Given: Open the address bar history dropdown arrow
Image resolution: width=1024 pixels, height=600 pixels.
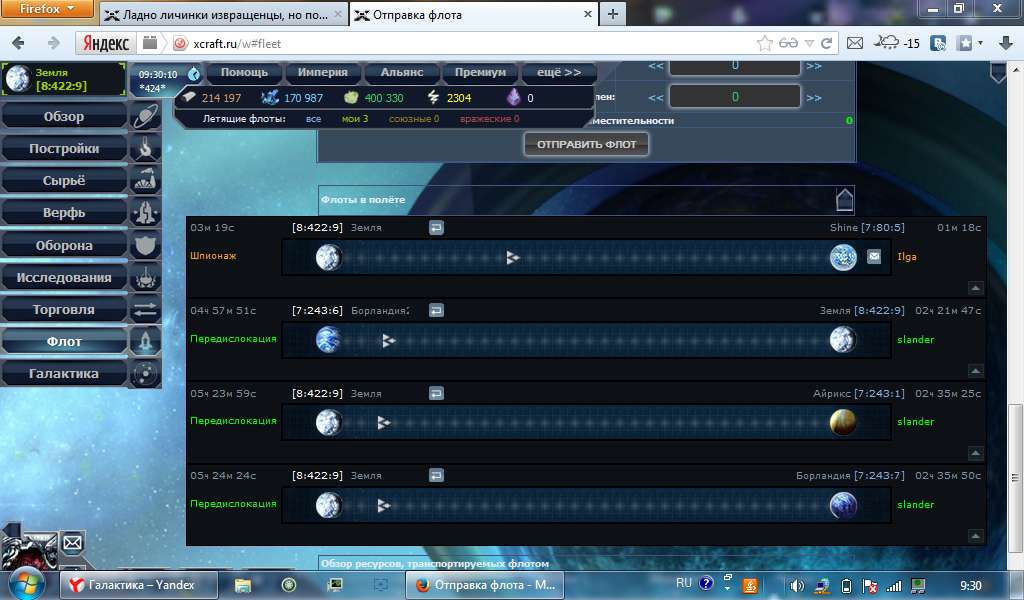Looking at the screenshot, I should tap(809, 43).
